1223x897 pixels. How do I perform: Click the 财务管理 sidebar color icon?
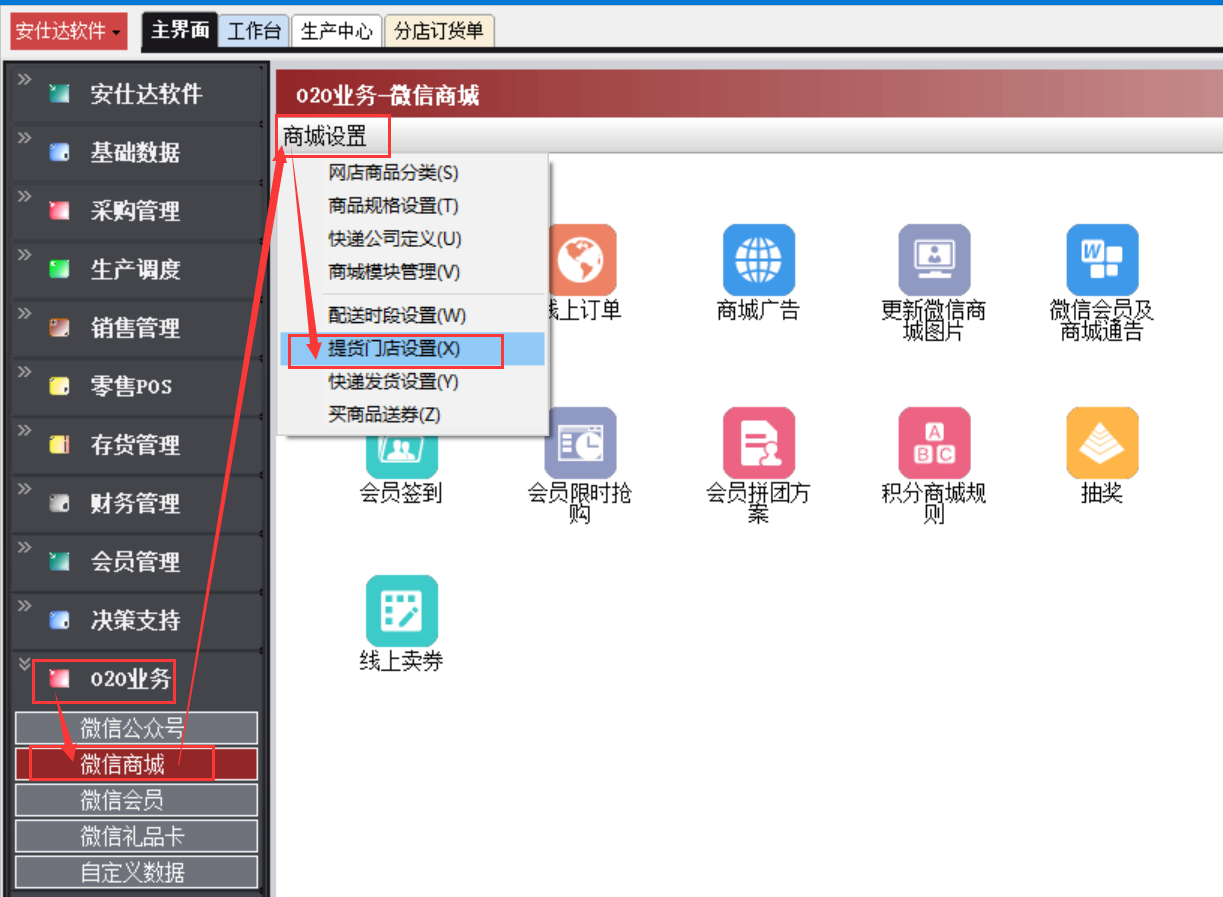[60, 503]
